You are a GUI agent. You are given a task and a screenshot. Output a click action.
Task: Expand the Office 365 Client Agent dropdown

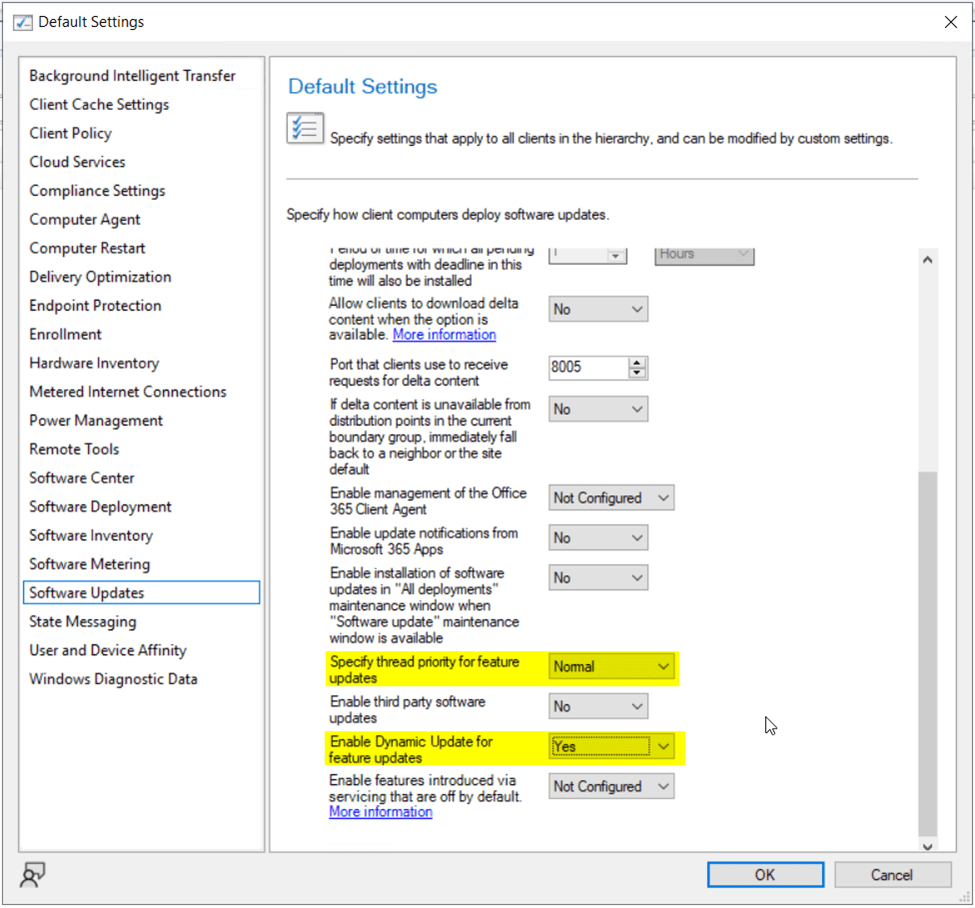tap(611, 497)
